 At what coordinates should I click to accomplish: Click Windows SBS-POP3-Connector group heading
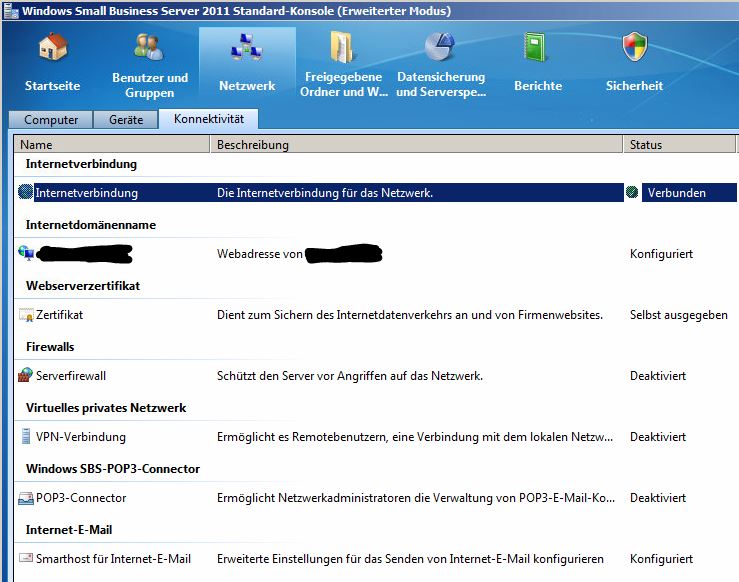[x=113, y=469]
